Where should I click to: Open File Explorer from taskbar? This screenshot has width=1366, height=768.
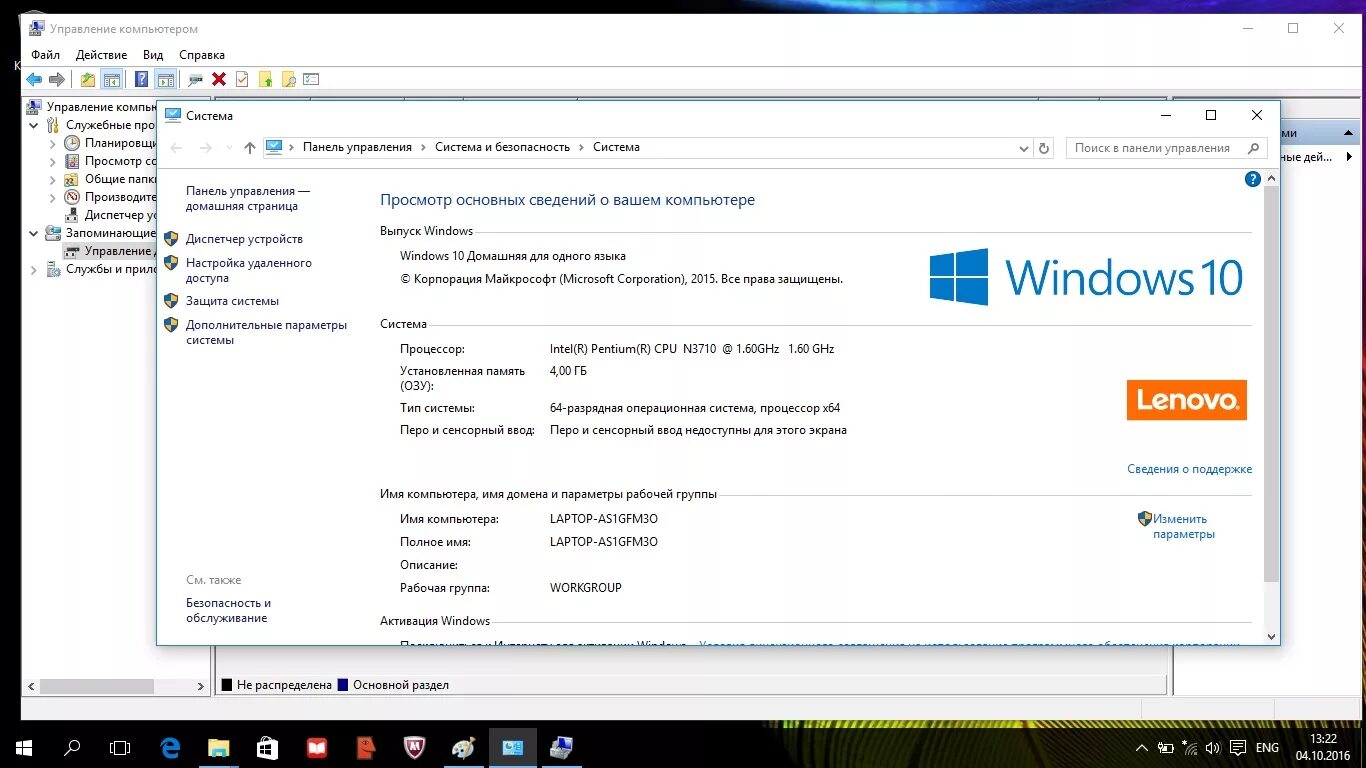(x=218, y=747)
